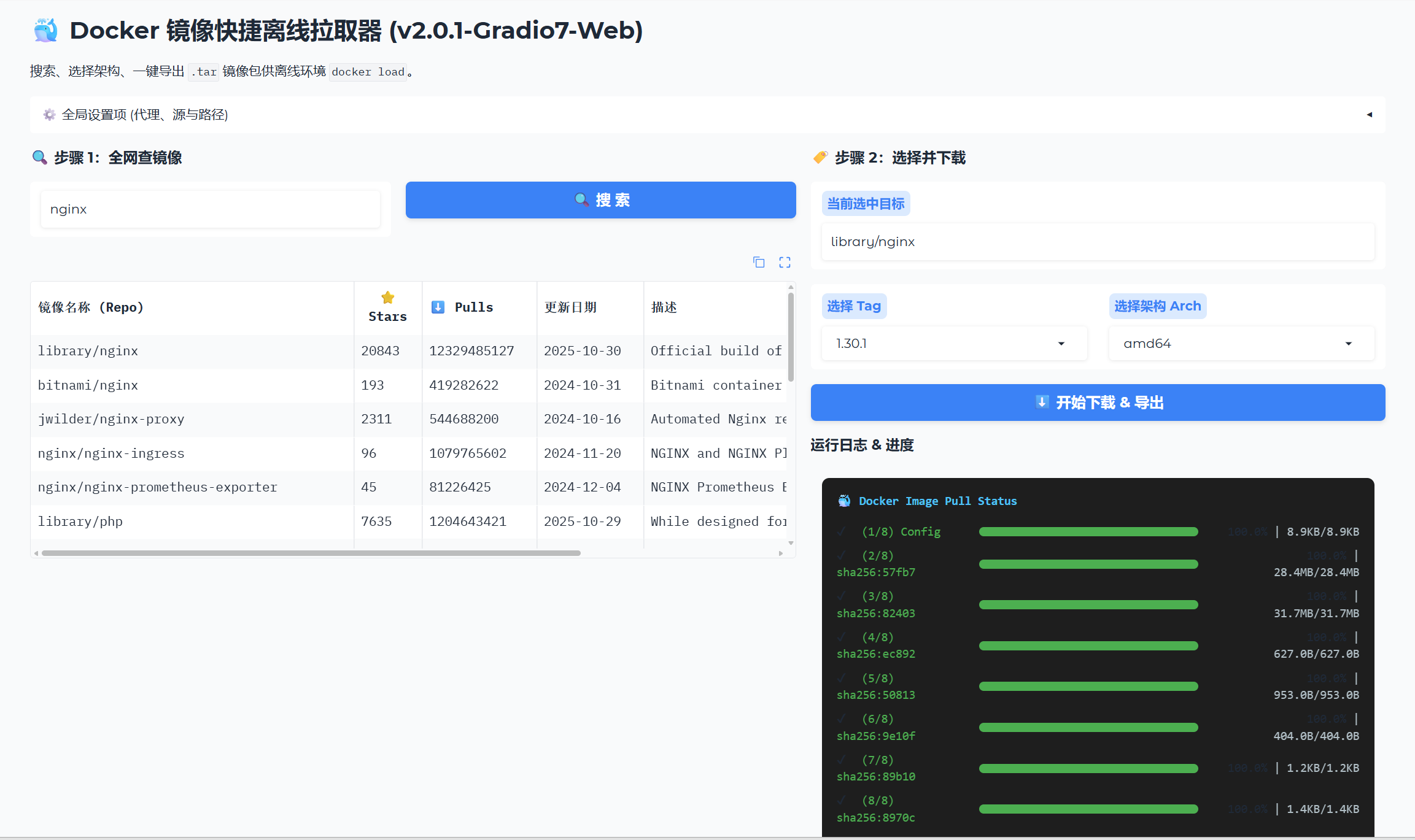Click the 更新日期 column header
This screenshot has height=840, width=1415.
click(590, 307)
